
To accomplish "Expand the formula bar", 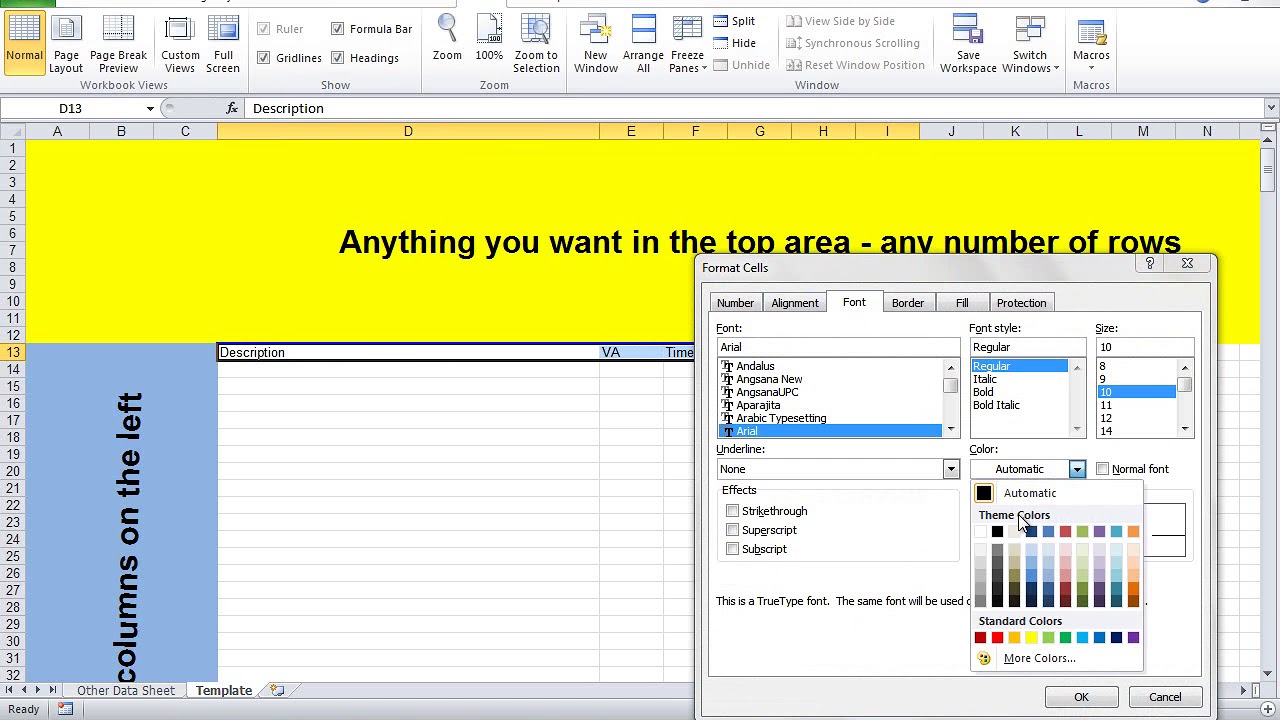I will [1271, 108].
